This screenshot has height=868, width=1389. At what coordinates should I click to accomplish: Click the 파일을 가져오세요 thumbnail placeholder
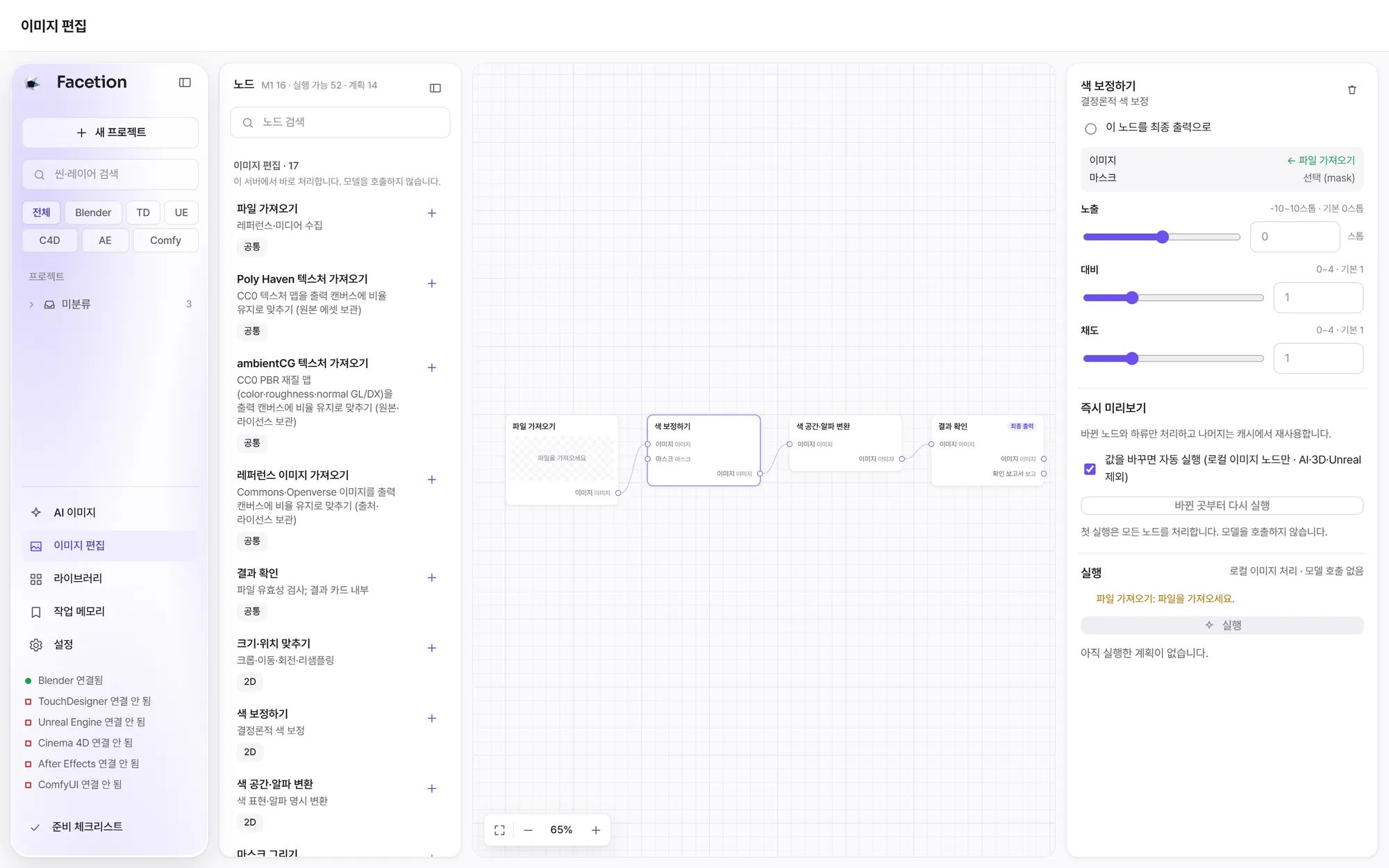(562, 458)
